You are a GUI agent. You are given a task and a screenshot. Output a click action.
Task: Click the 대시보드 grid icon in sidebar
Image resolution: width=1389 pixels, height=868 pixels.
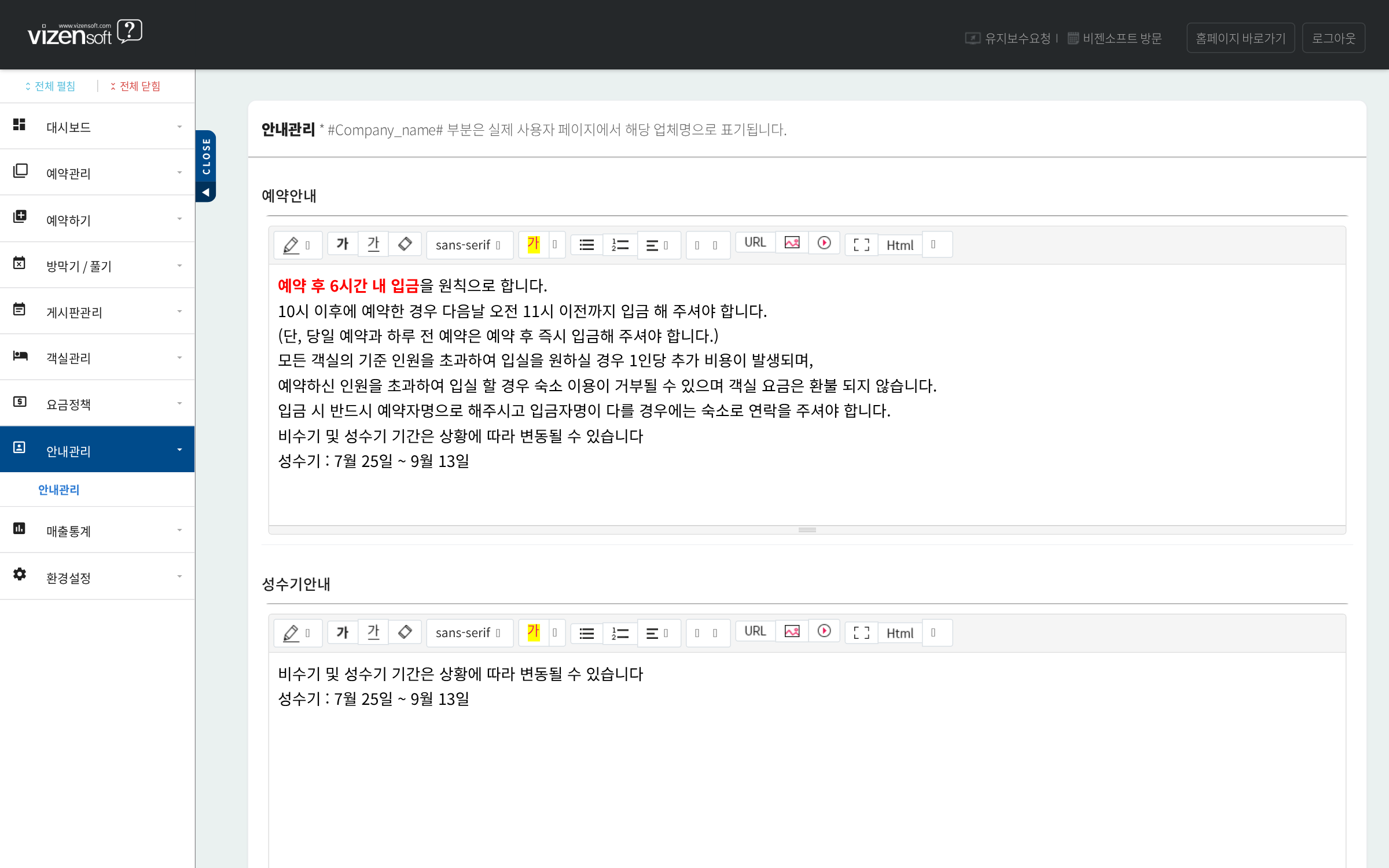(19, 124)
